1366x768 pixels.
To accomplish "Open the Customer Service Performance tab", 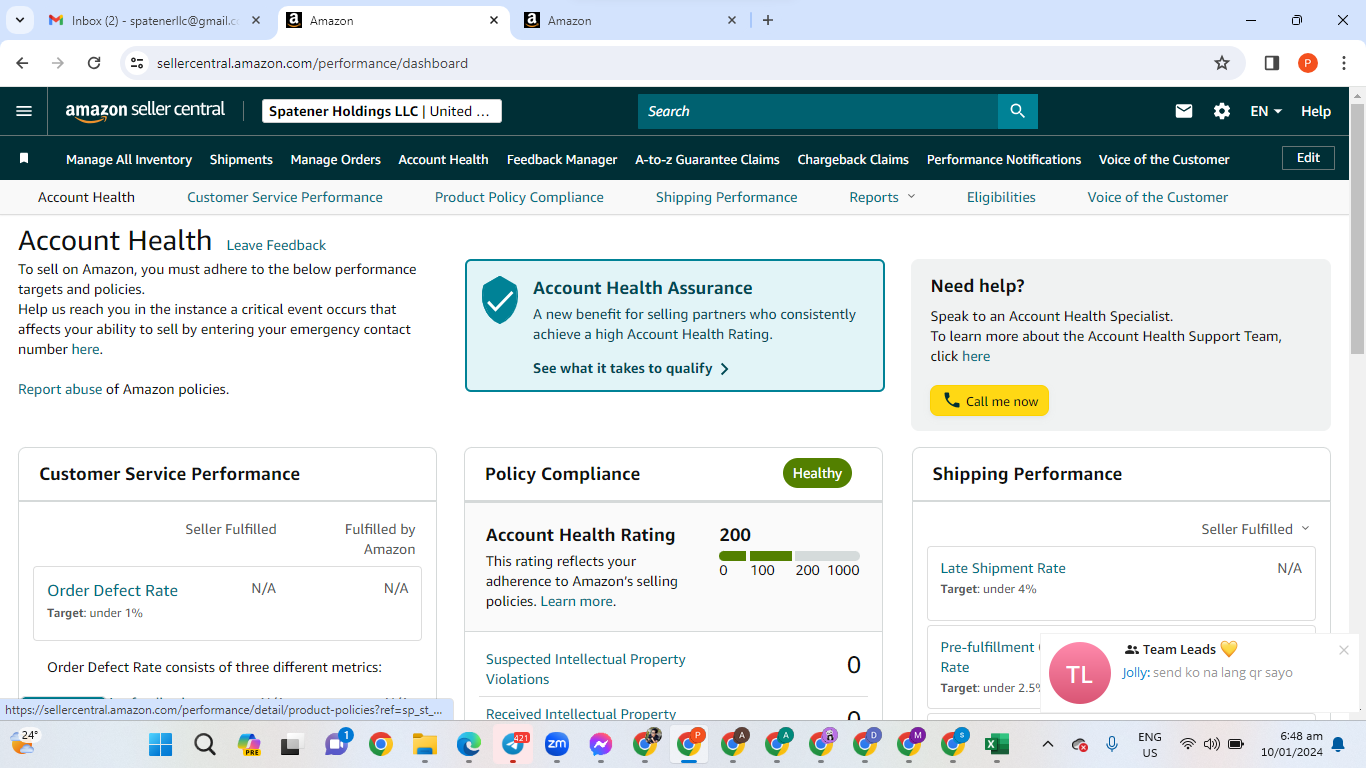I will (285, 197).
